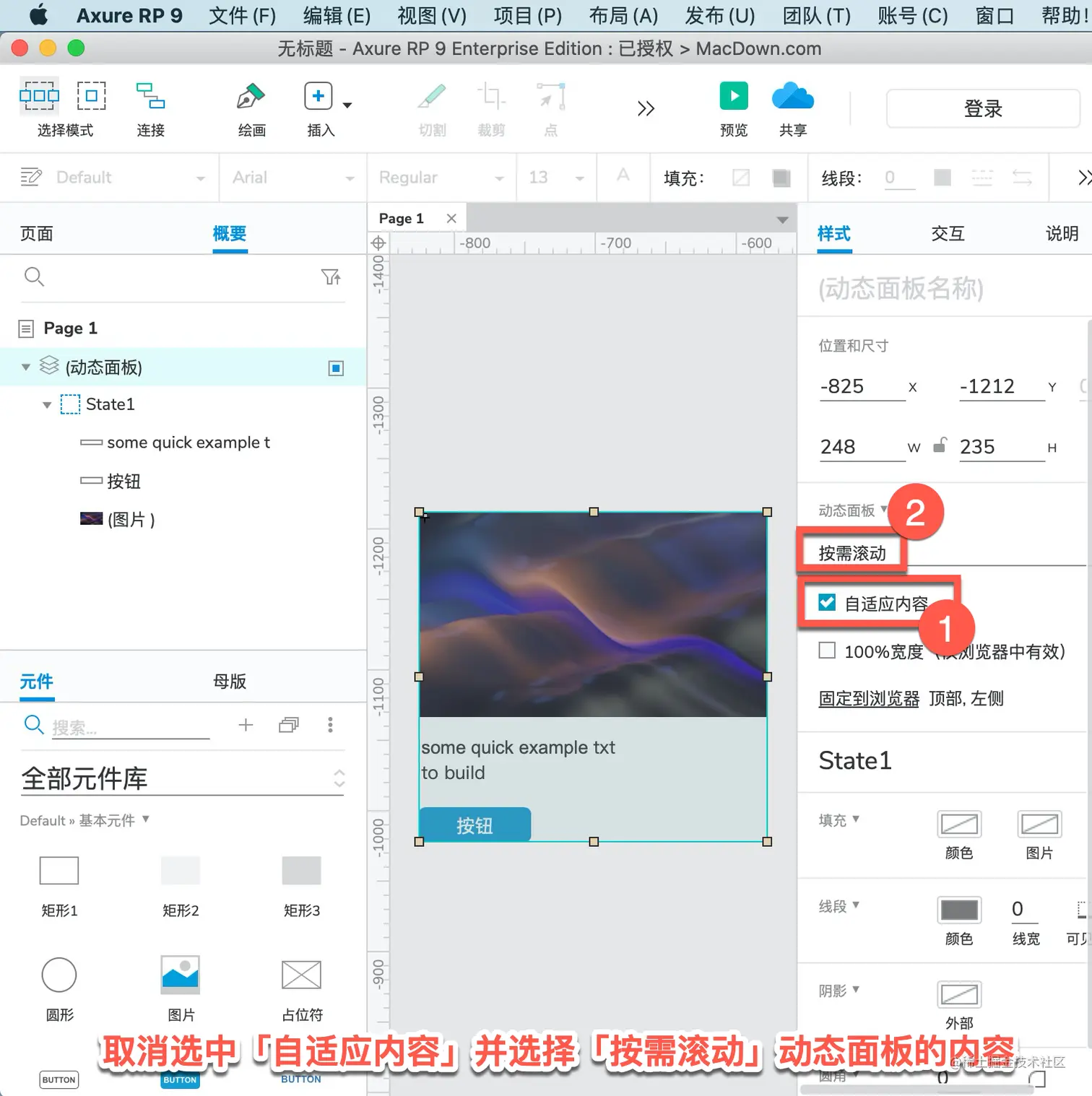Collapse the State1 tree node
This screenshot has width=1092, height=1096.
pyautogui.click(x=47, y=405)
